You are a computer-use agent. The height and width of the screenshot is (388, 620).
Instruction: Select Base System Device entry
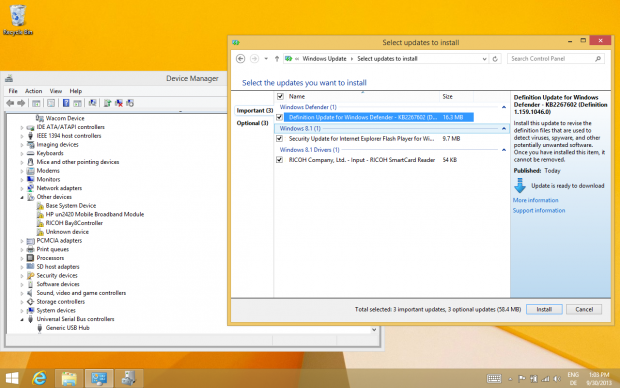coord(71,206)
